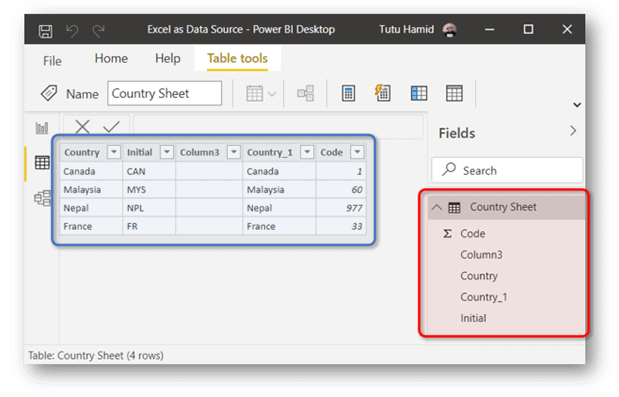Select the Country field in Fields pane
This screenshot has height=397, width=619.
(479, 276)
